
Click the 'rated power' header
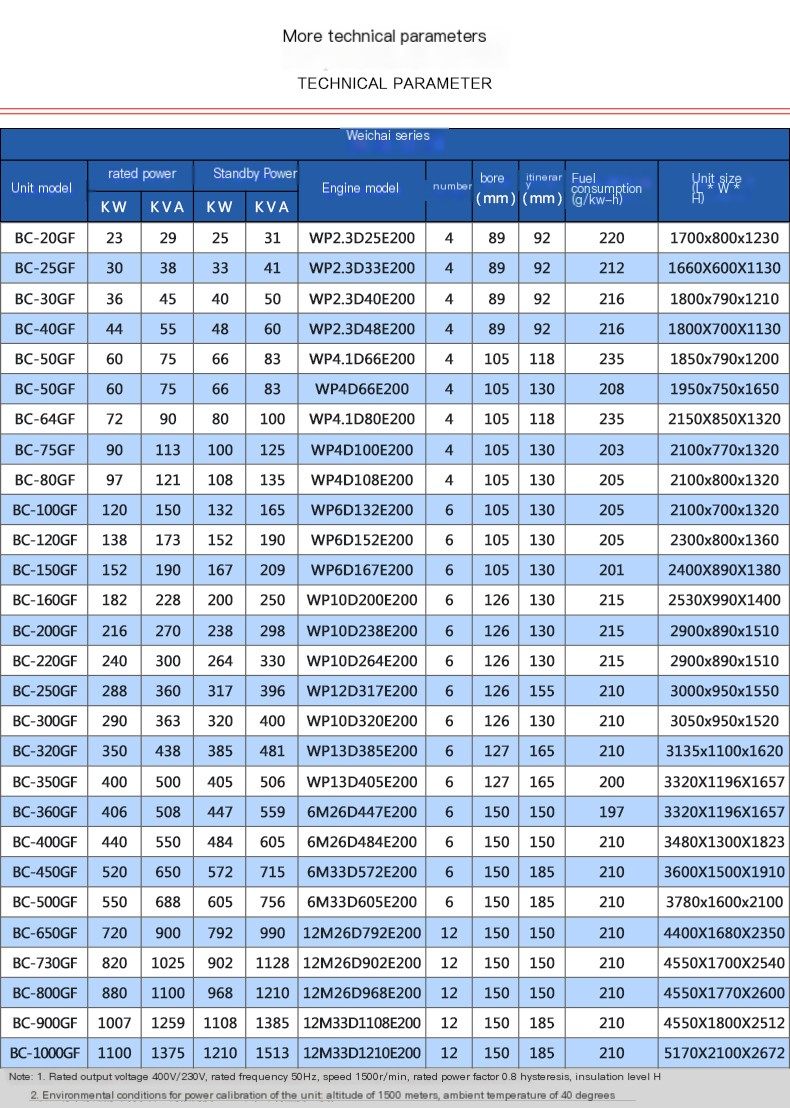(141, 173)
